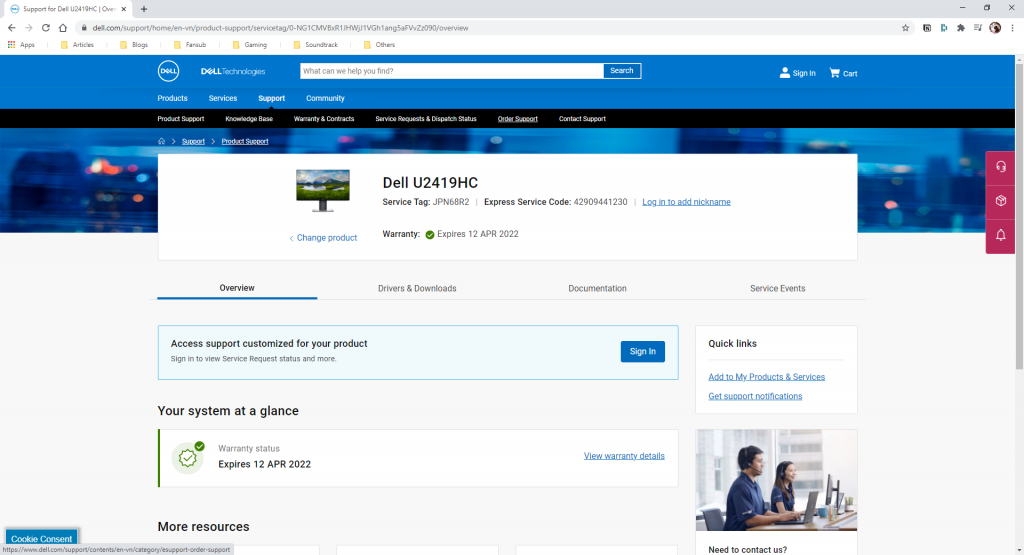The height and width of the screenshot is (555, 1024).
Task: Click the site padlock icon
Action: coord(84,28)
